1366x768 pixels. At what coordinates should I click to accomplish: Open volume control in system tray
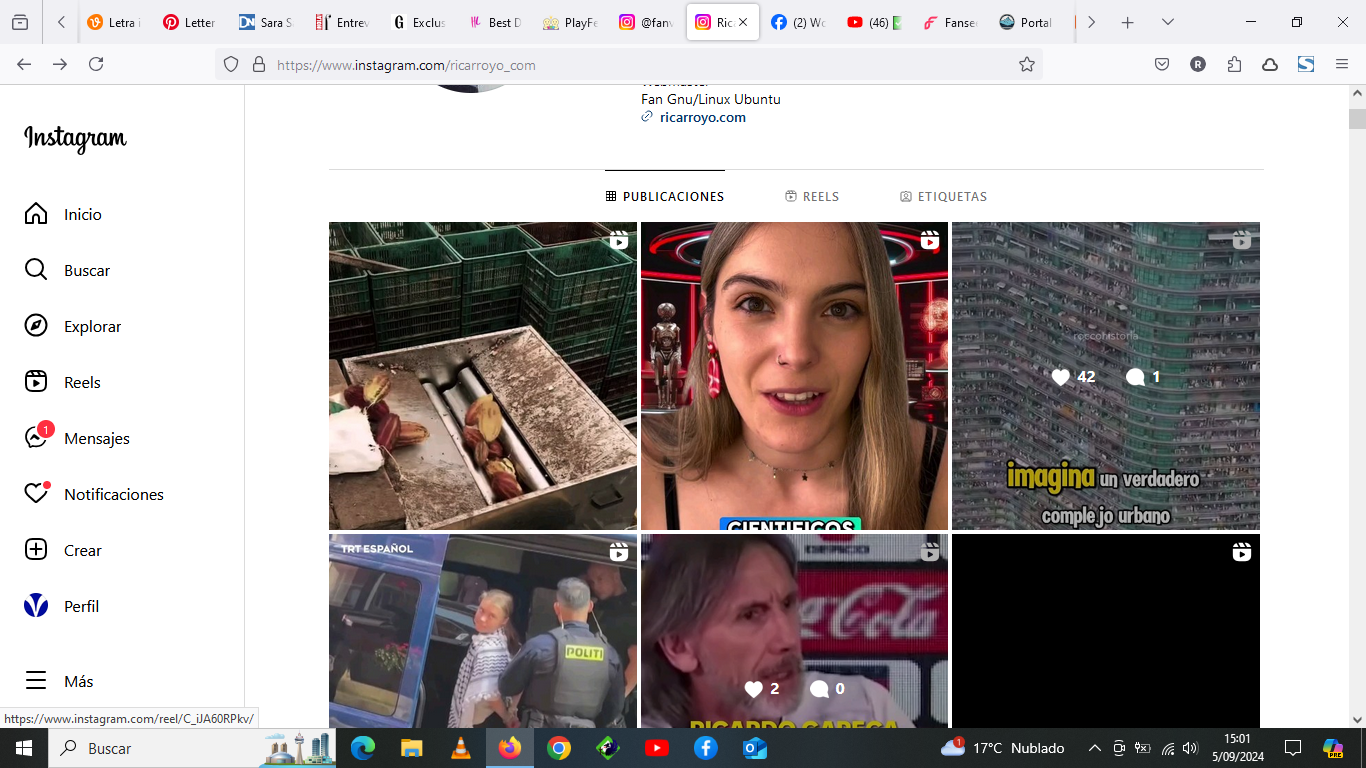pyautogui.click(x=1190, y=748)
